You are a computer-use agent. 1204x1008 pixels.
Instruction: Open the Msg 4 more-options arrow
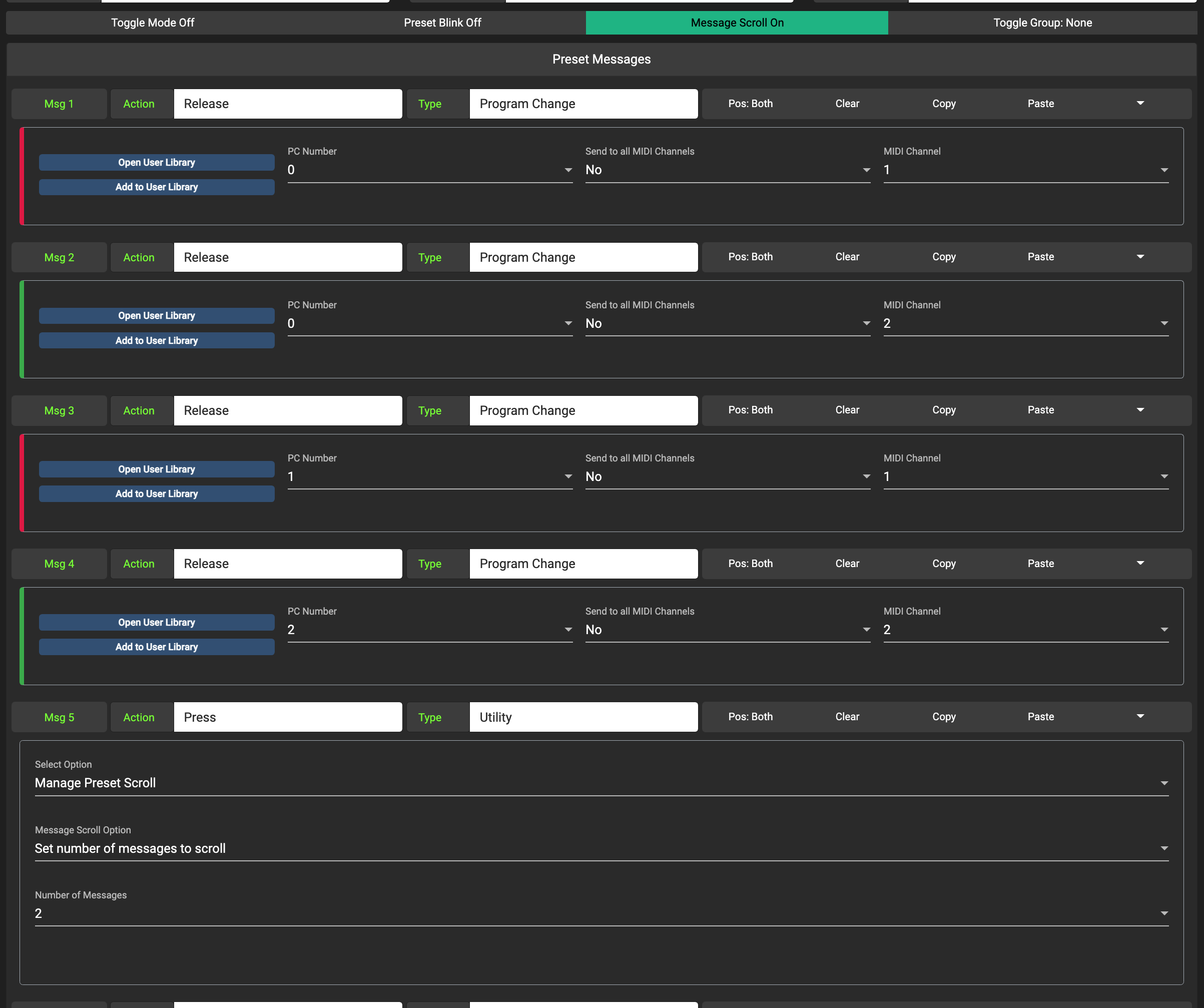click(1140, 563)
